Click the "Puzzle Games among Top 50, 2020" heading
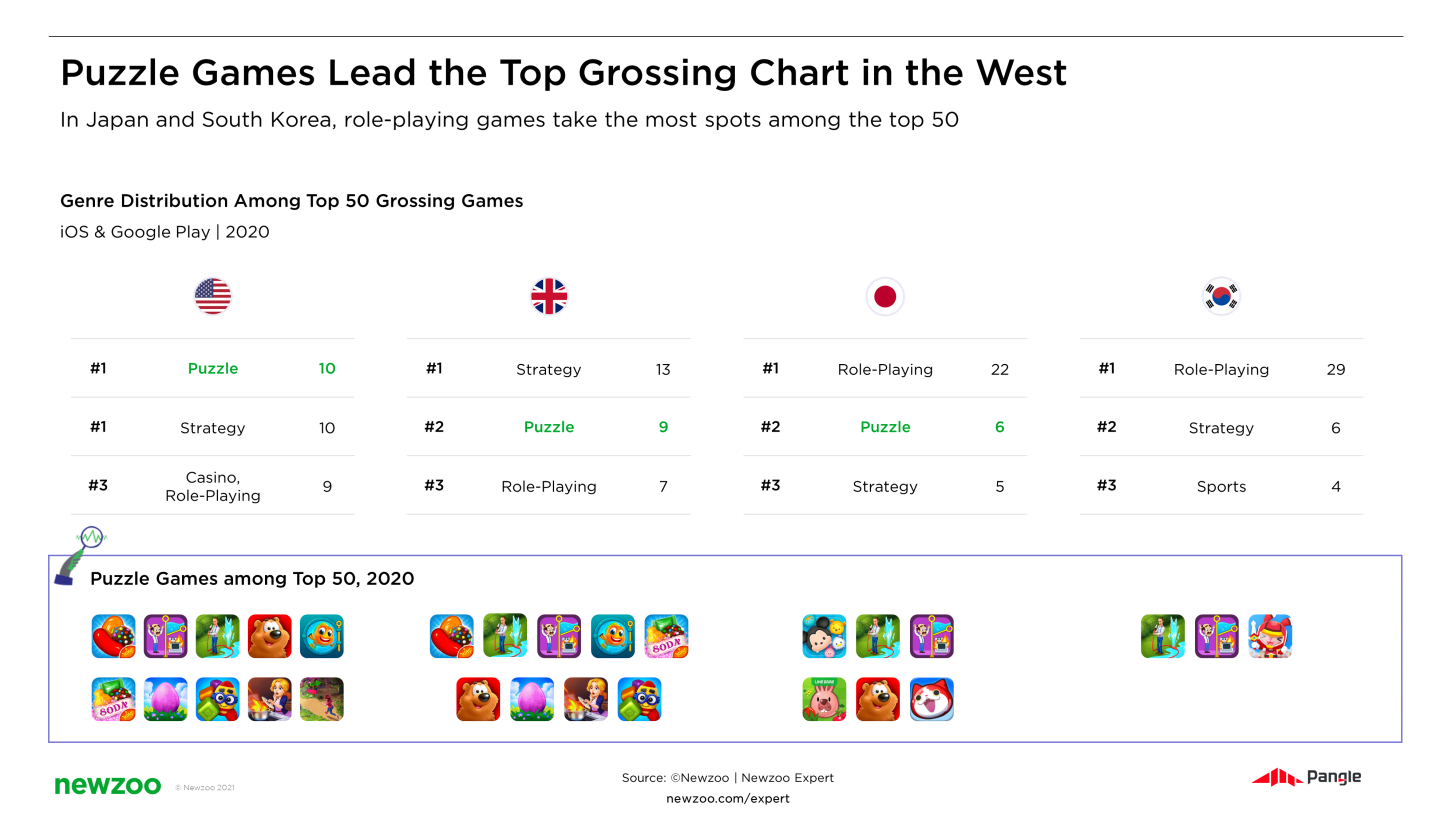The width and height of the screenshot is (1456, 819). pos(252,579)
